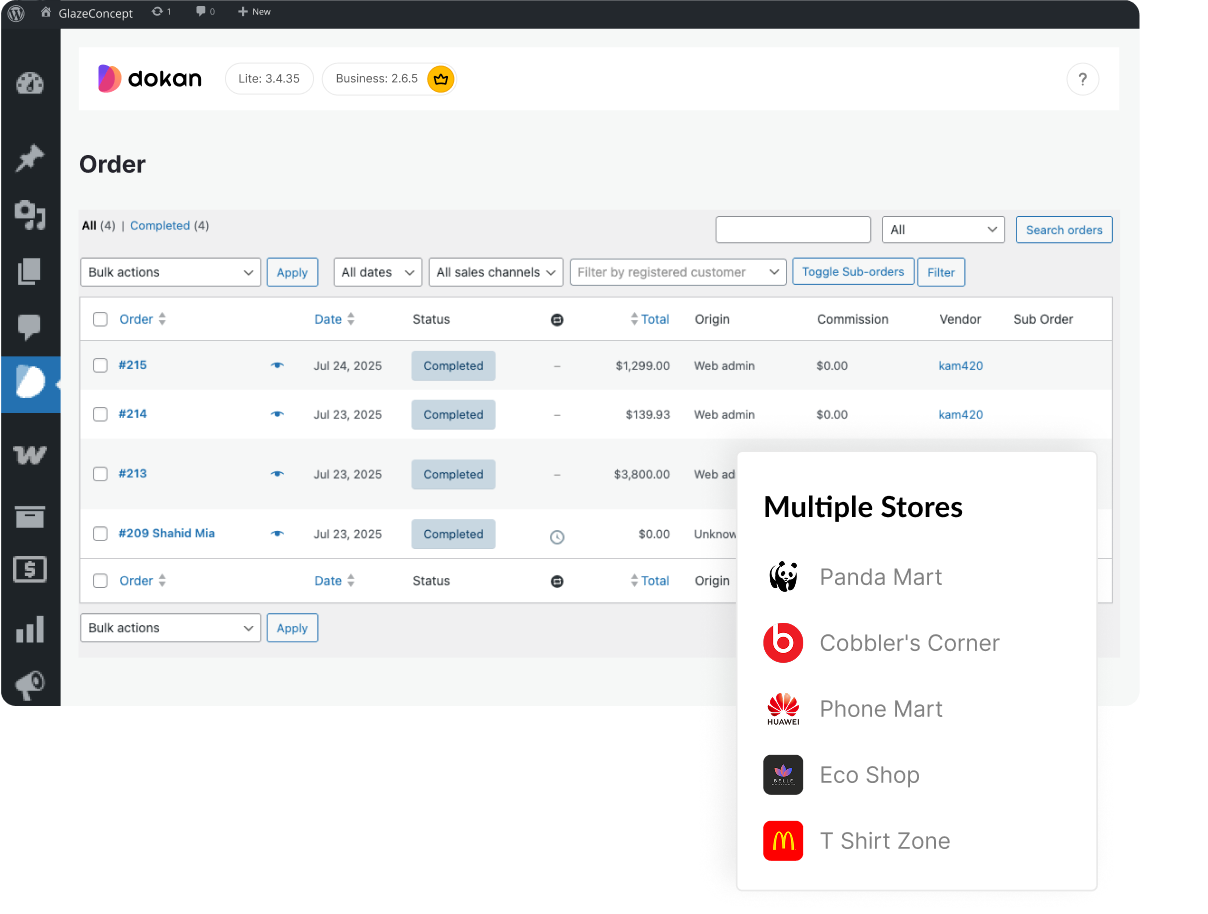Open the top Bulk actions dropdown
This screenshot has height=914, width=1208.
click(x=170, y=272)
